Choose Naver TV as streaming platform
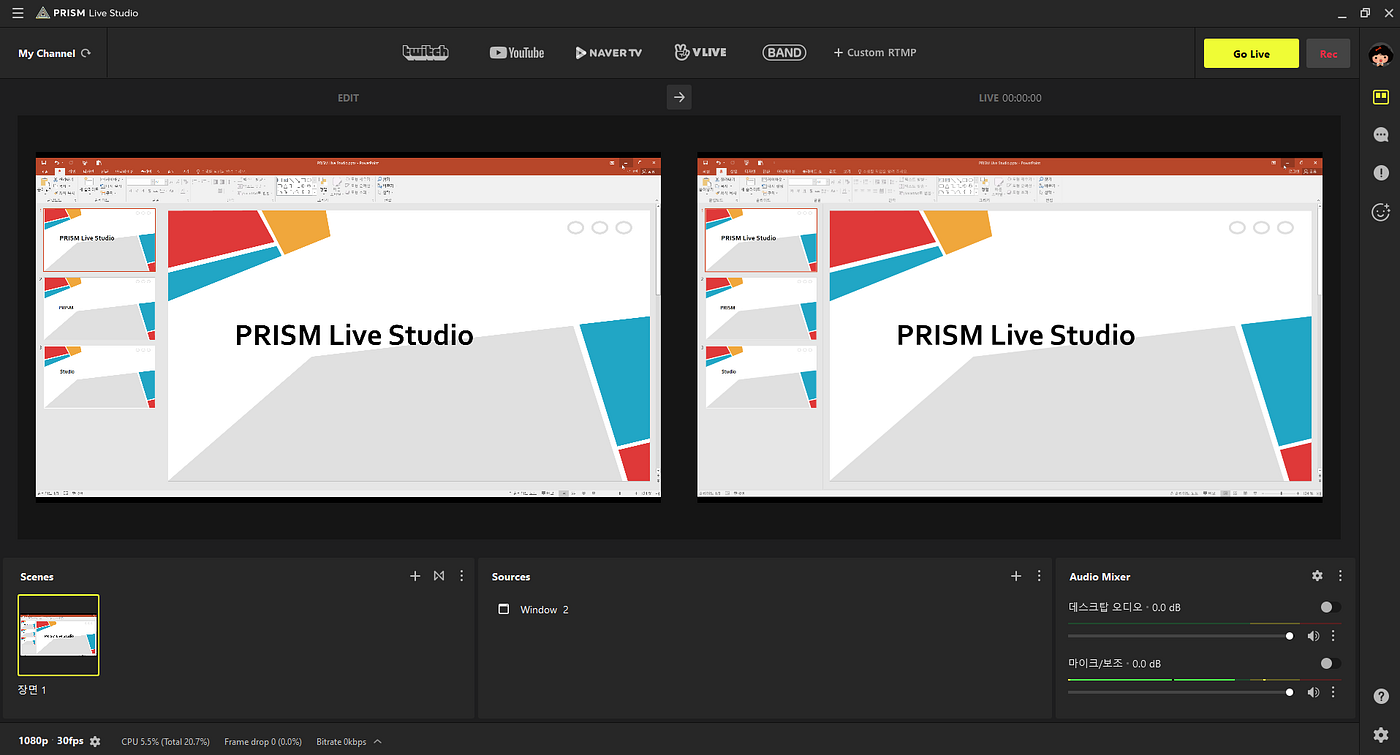This screenshot has height=755, width=1400. [x=609, y=53]
